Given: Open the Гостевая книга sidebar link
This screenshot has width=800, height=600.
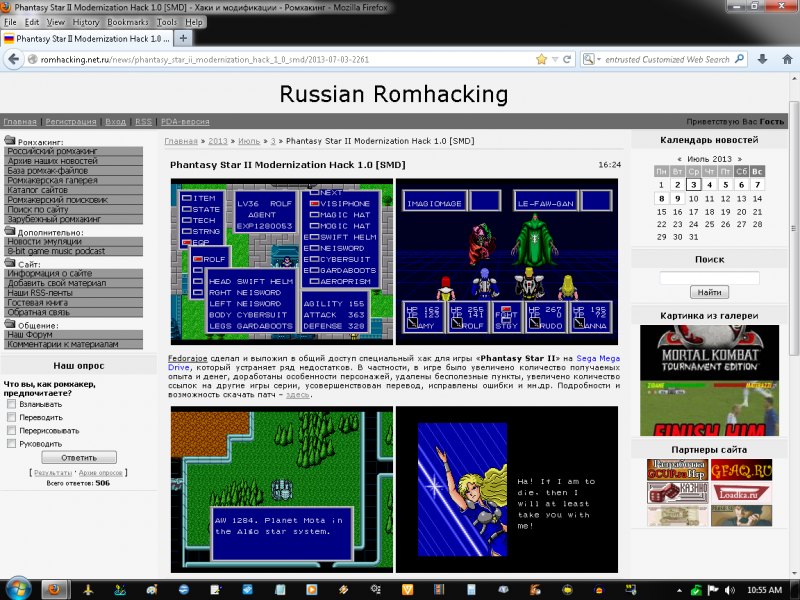Looking at the screenshot, I should click(x=73, y=303).
